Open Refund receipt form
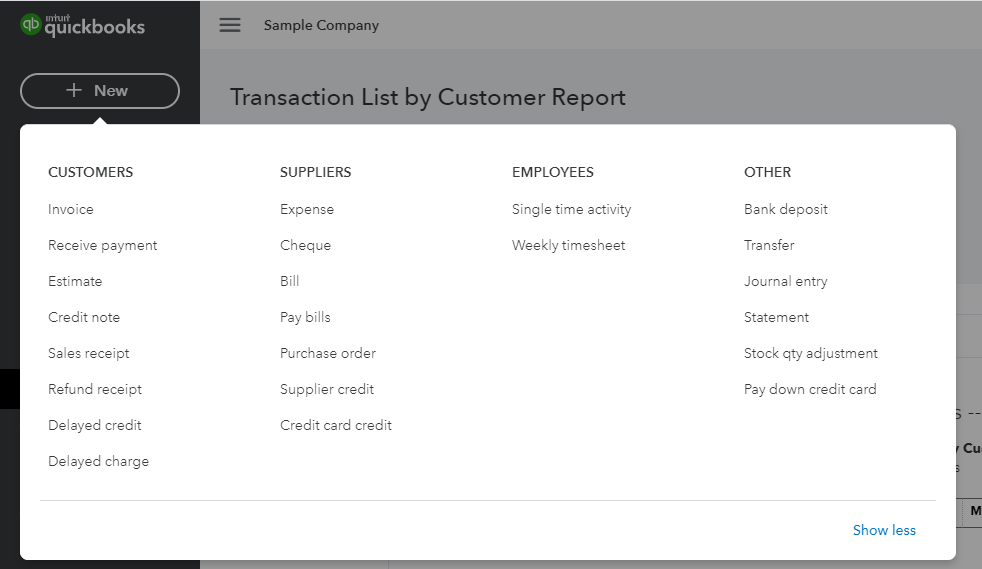Viewport: 982px width, 569px height. click(95, 389)
